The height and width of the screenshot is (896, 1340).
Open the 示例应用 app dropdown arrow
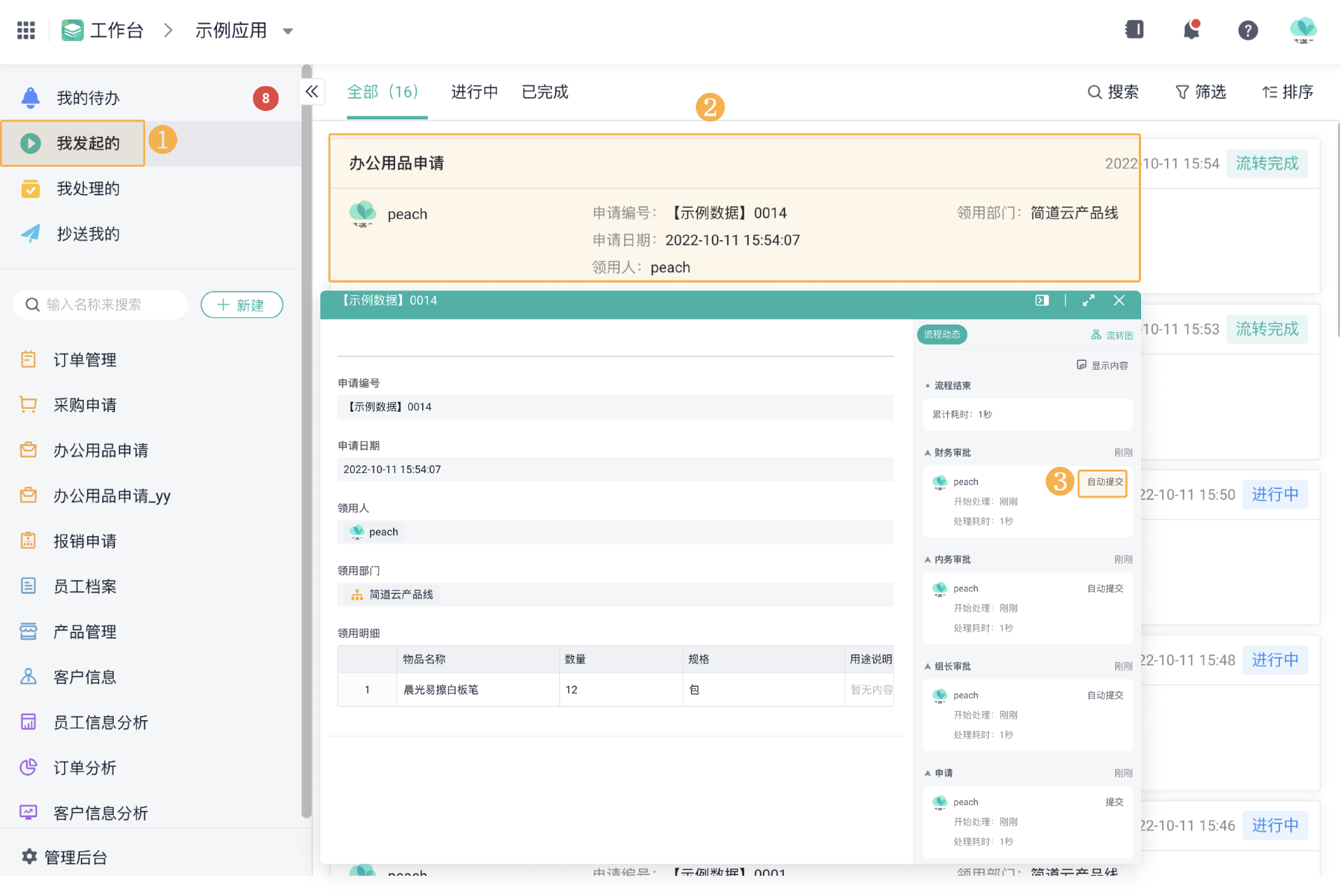pyautogui.click(x=288, y=31)
